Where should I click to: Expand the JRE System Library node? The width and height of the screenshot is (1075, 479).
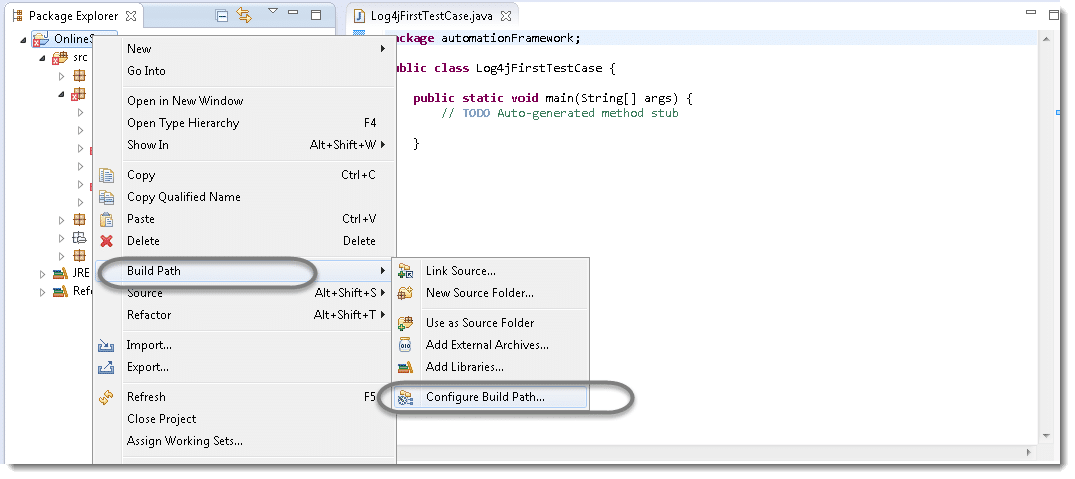pos(43,273)
